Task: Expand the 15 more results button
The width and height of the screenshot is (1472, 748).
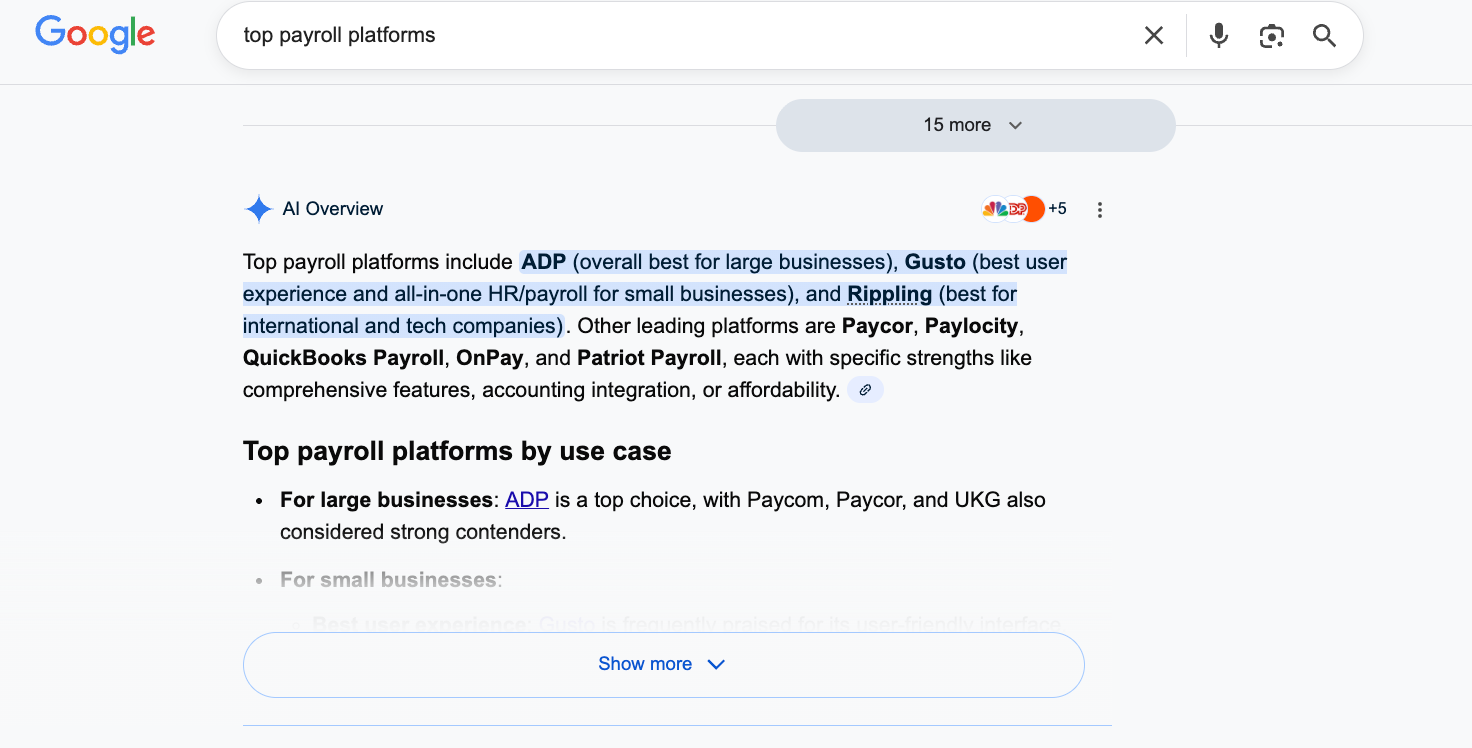Action: (975, 125)
